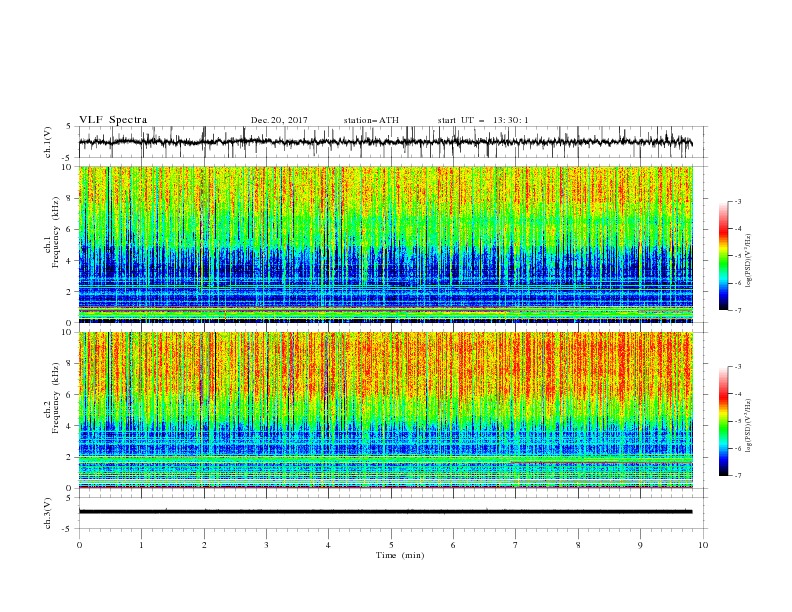Click the time axis tick label "10"

coord(703,545)
